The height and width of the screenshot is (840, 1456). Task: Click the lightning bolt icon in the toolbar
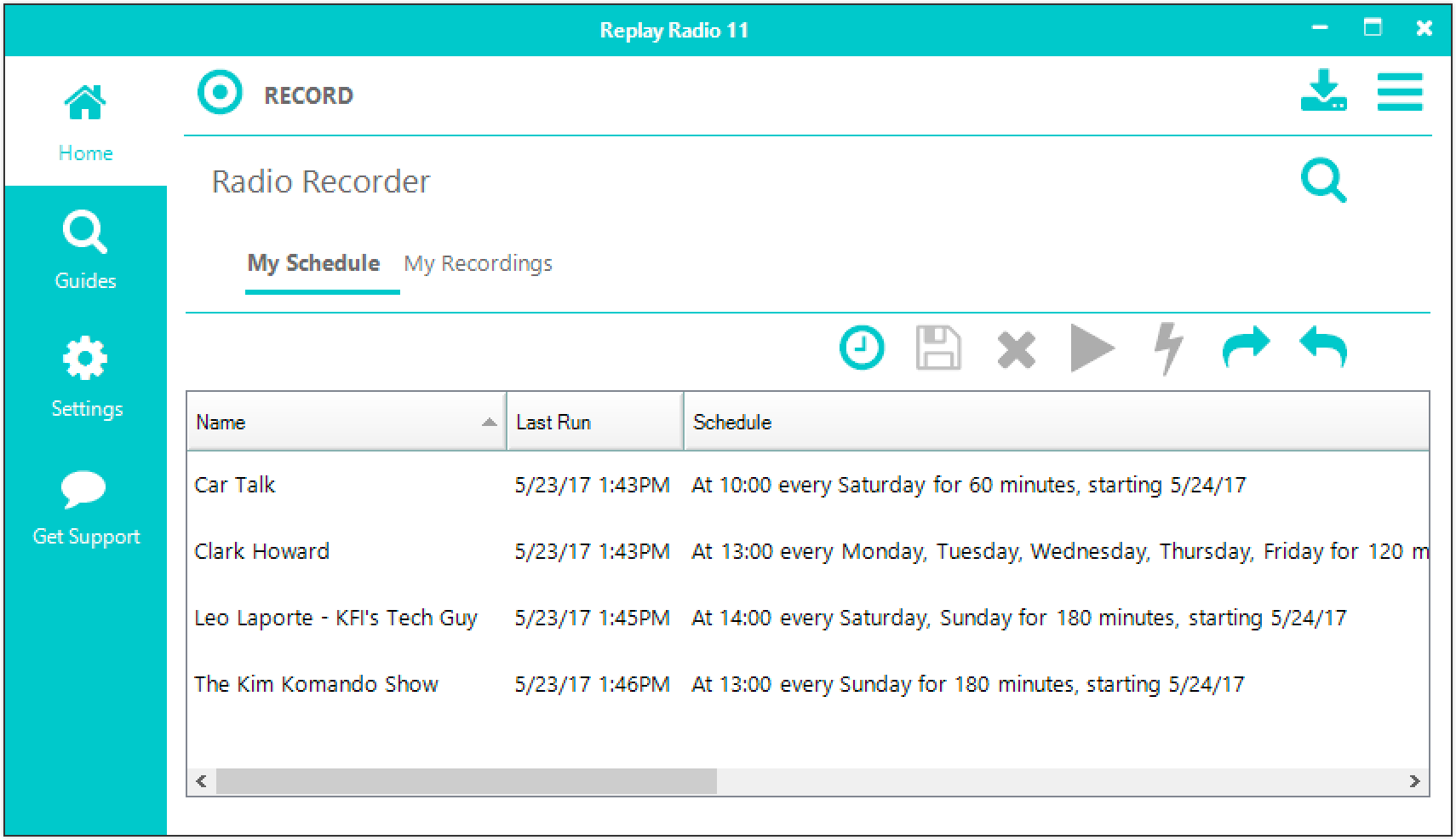(x=1166, y=348)
